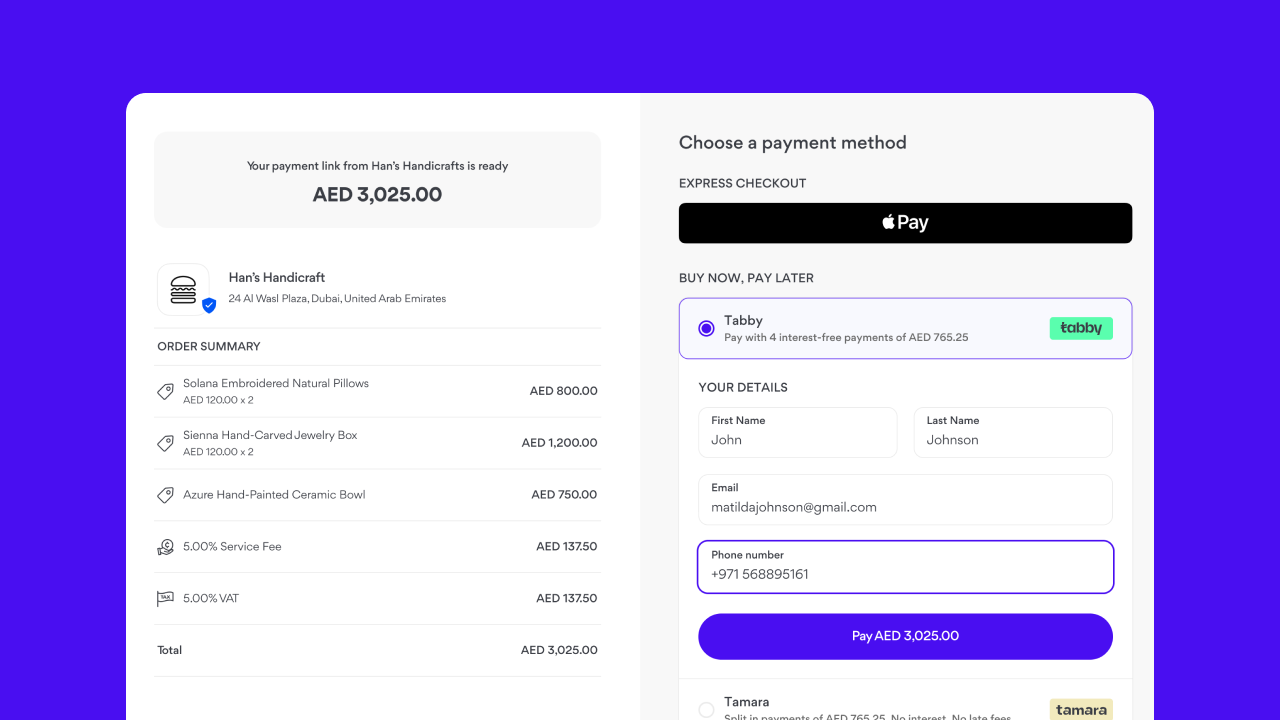Click the '5.00% Service Fee' label

(x=232, y=547)
